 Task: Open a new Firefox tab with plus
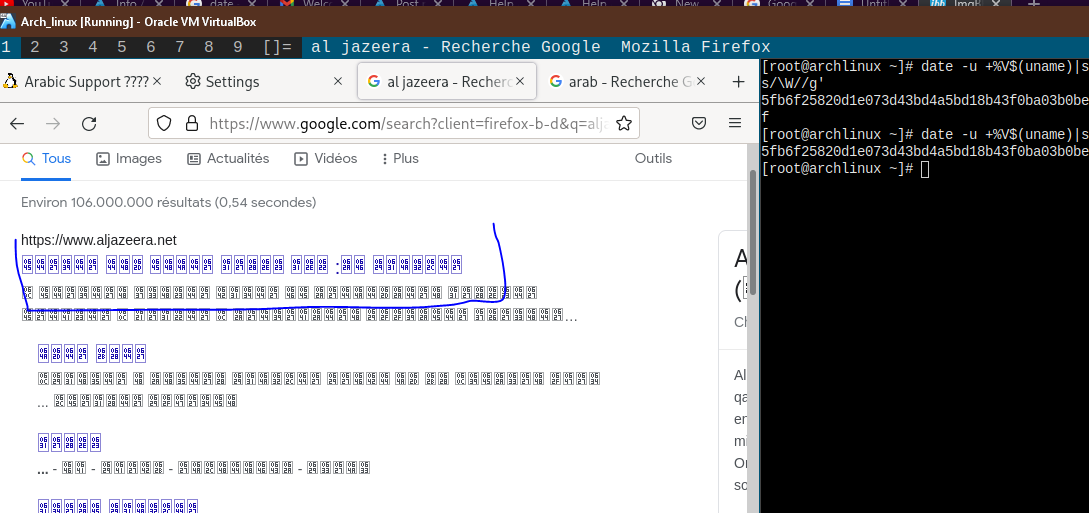[739, 82]
